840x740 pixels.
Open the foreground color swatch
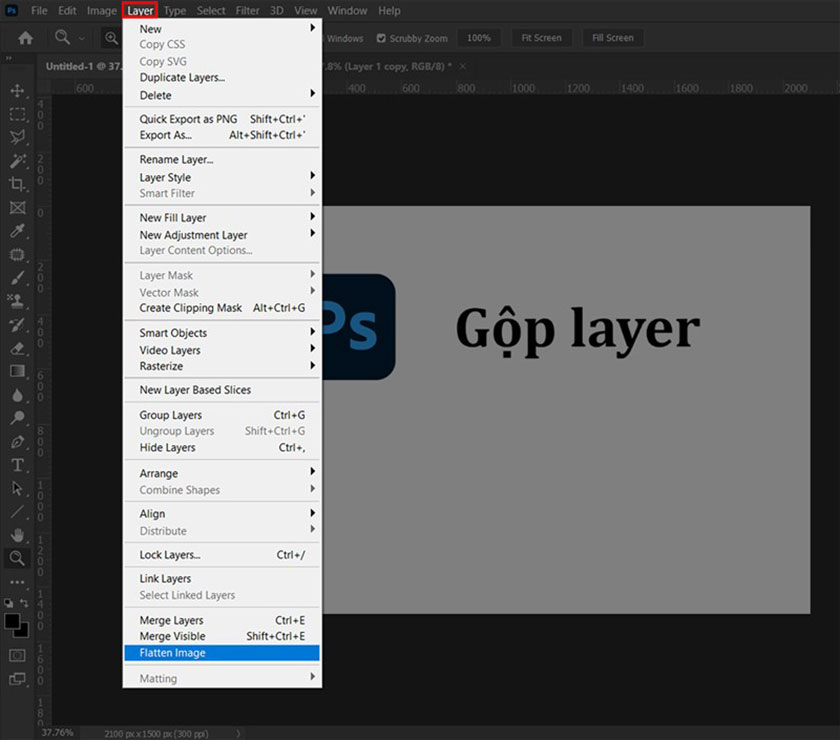click(12, 621)
